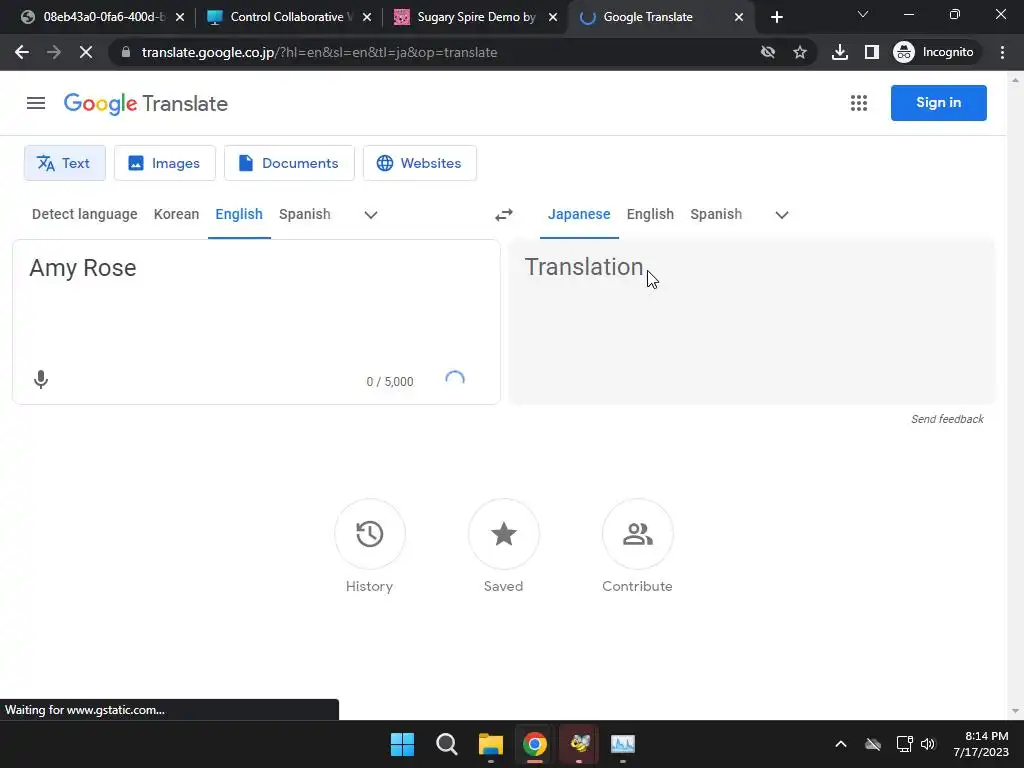Viewport: 1024px width, 768px height.
Task: Switch to Documents translation mode
Action: pyautogui.click(x=289, y=163)
